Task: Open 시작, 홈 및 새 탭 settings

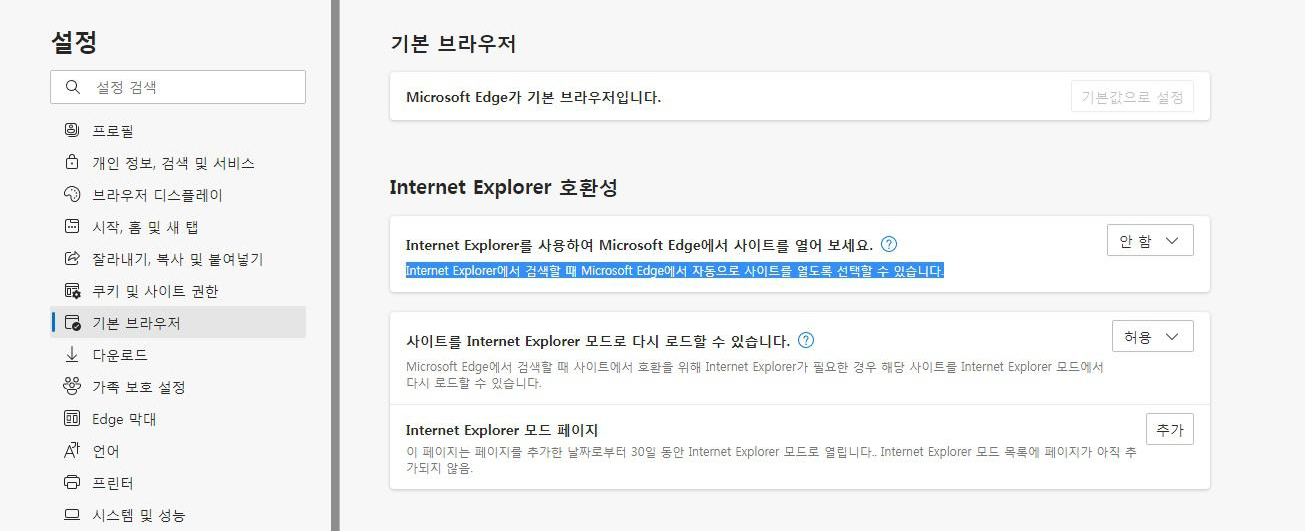Action: click(x=178, y=226)
